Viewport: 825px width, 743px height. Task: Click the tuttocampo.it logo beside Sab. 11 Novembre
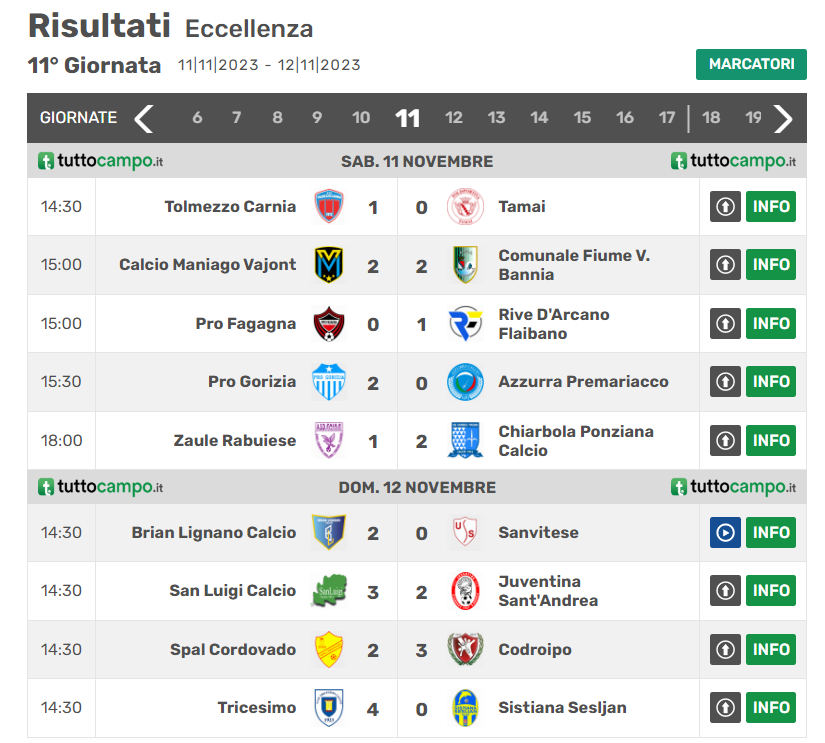[100, 161]
